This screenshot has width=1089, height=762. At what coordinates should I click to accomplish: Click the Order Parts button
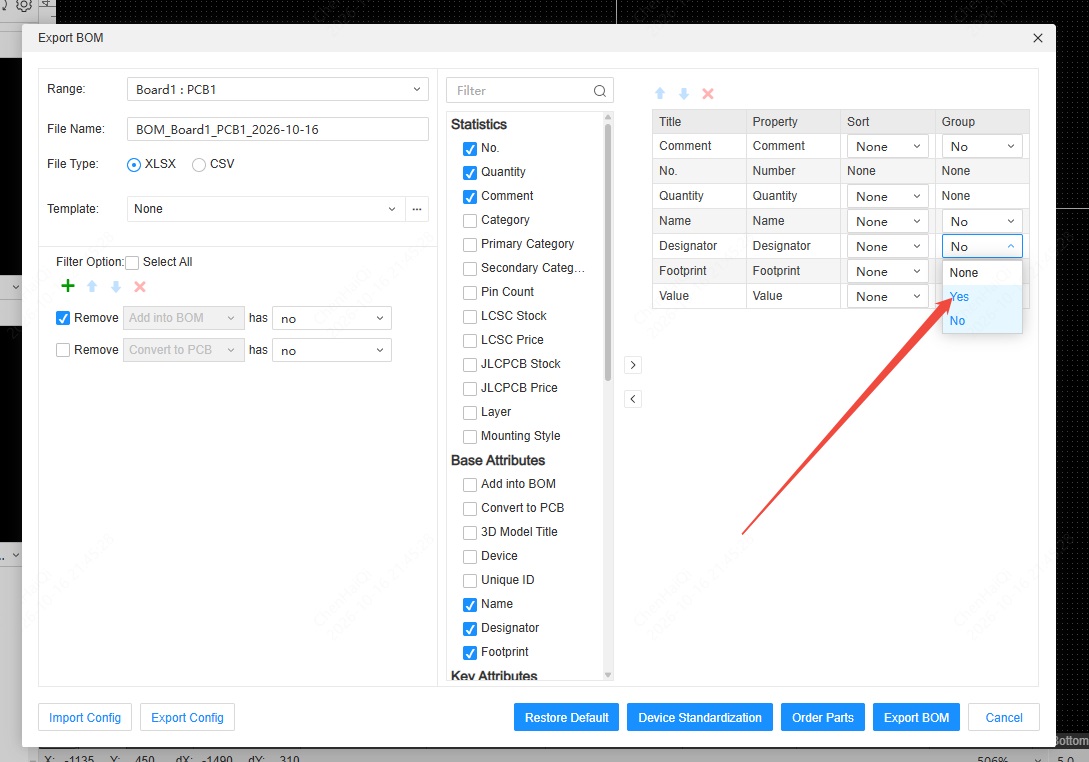pyautogui.click(x=823, y=718)
